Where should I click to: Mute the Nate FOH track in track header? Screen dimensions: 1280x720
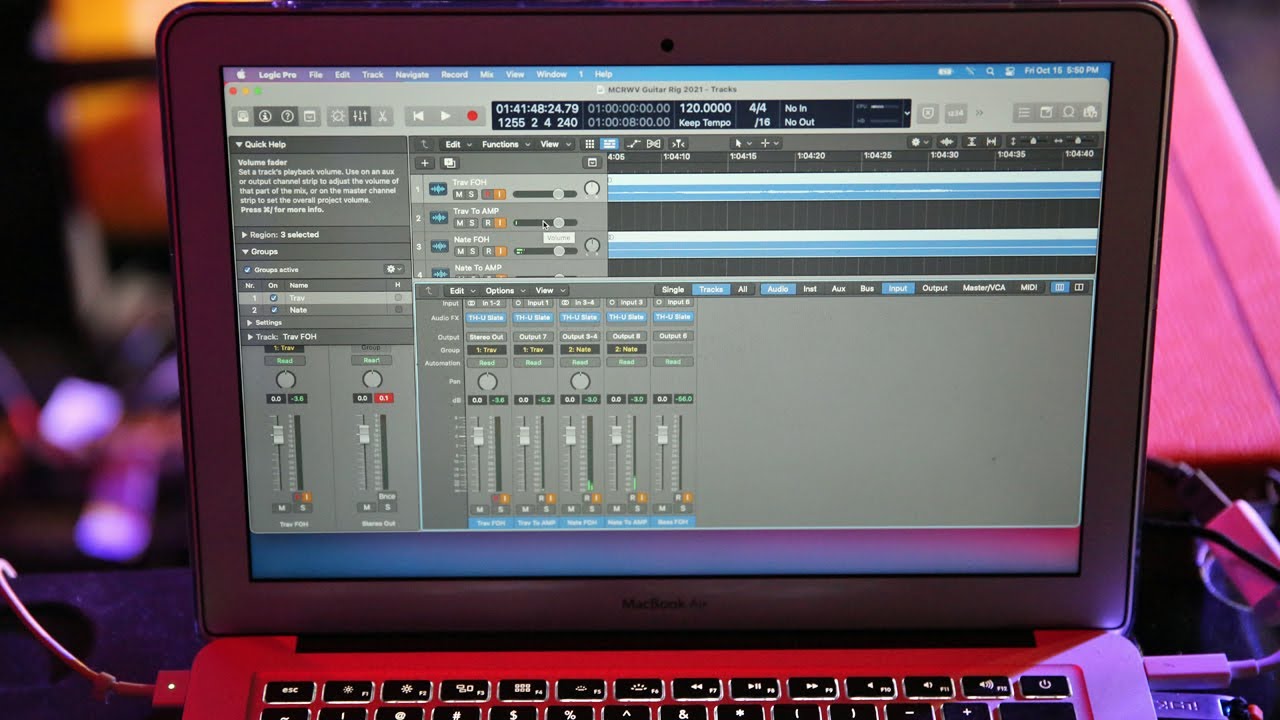[459, 251]
